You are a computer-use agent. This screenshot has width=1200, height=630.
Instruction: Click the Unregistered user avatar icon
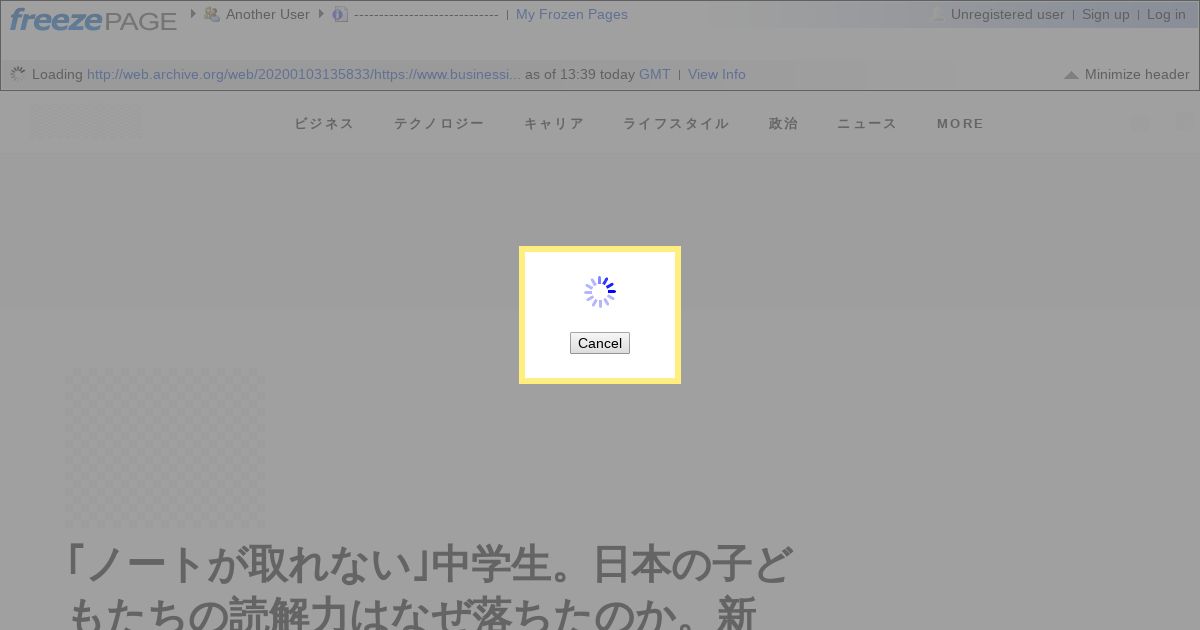938,14
